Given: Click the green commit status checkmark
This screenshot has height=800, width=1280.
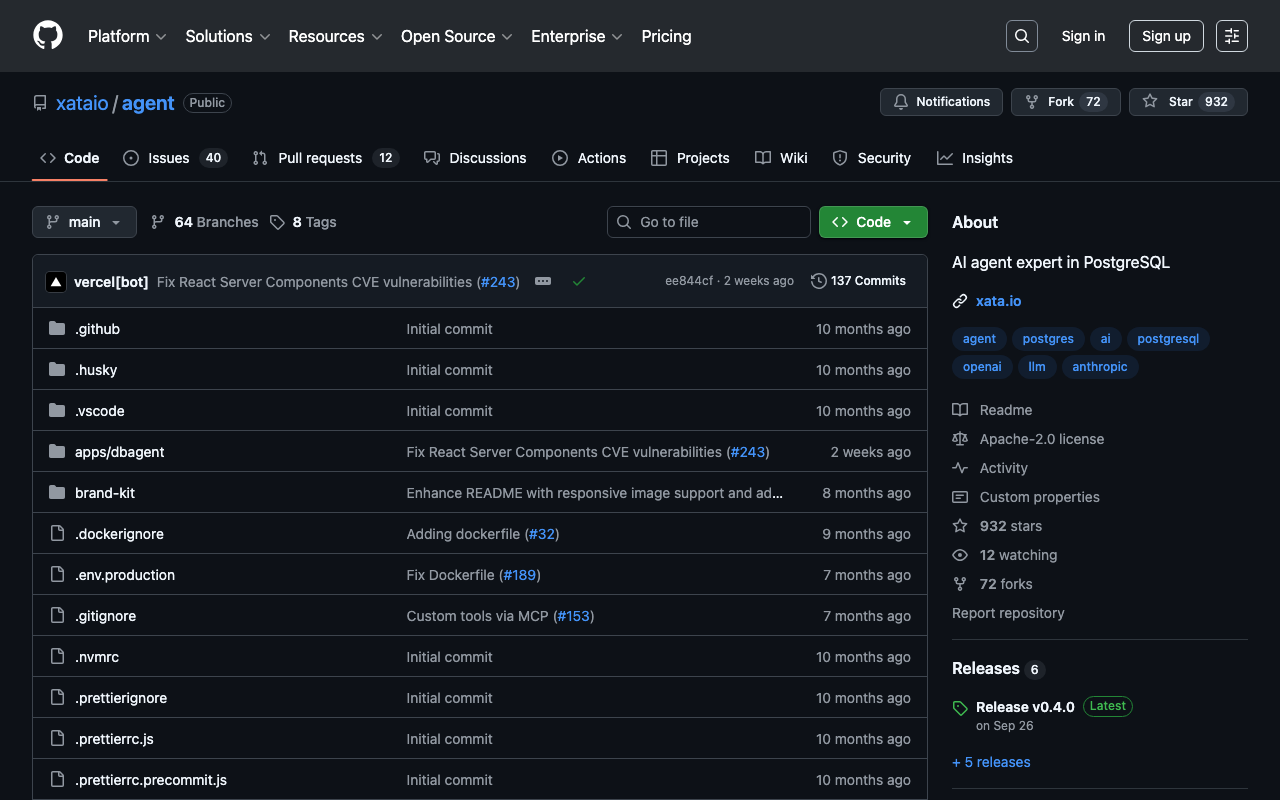Looking at the screenshot, I should click(579, 282).
